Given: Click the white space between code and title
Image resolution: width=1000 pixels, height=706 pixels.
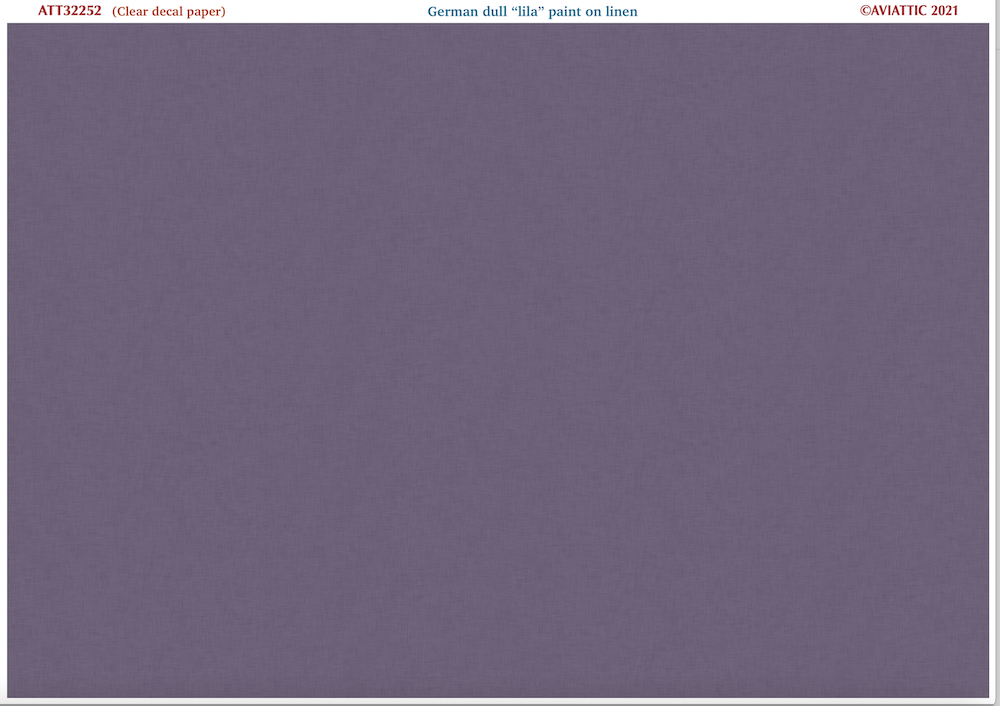Looking at the screenshot, I should 326,11.
